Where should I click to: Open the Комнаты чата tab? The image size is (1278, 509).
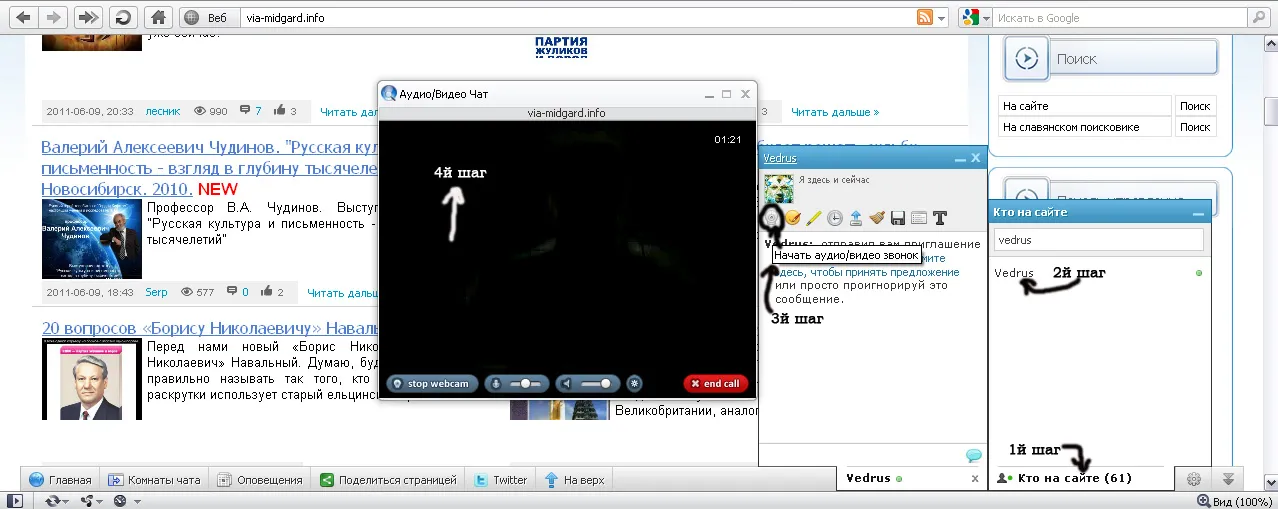[154, 480]
